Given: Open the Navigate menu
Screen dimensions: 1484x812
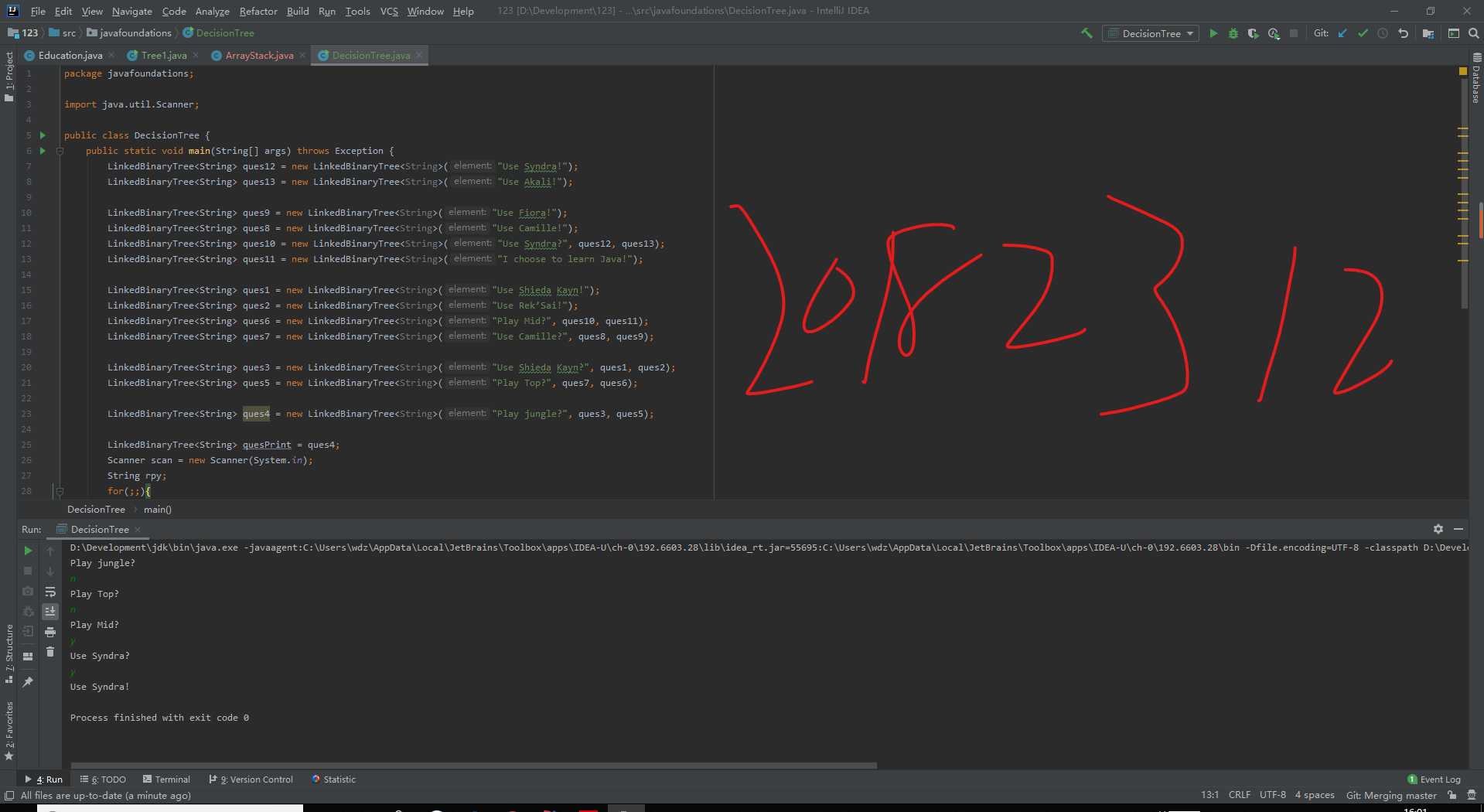Looking at the screenshot, I should [132, 11].
